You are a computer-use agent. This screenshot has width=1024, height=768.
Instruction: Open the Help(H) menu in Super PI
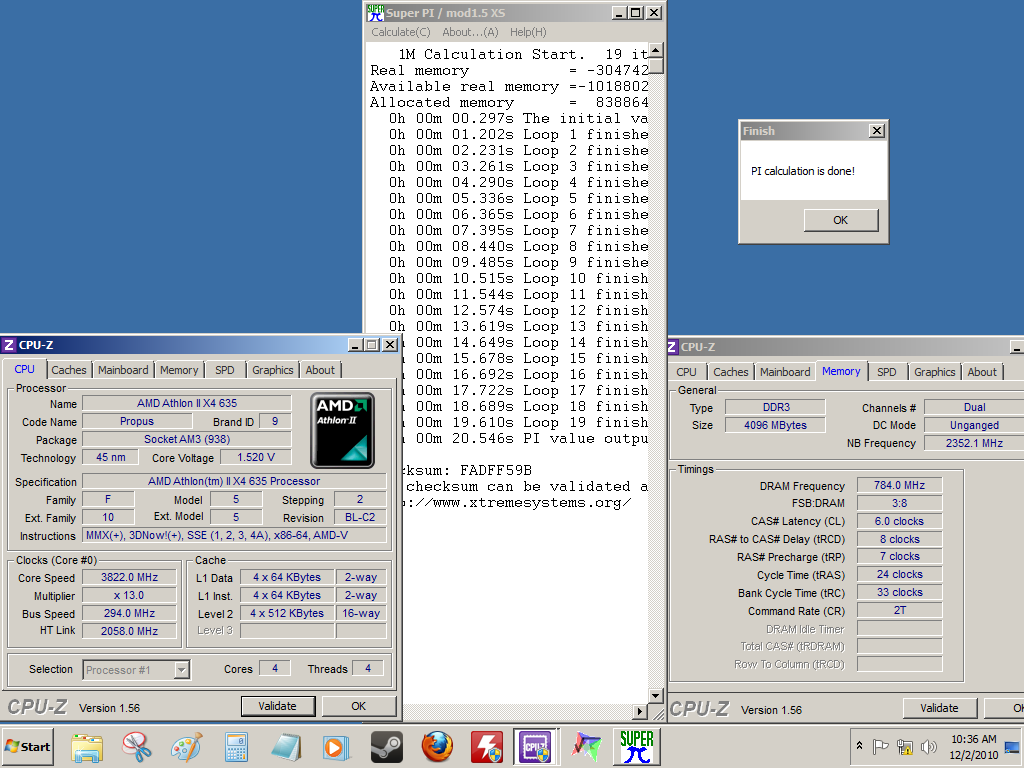point(528,32)
